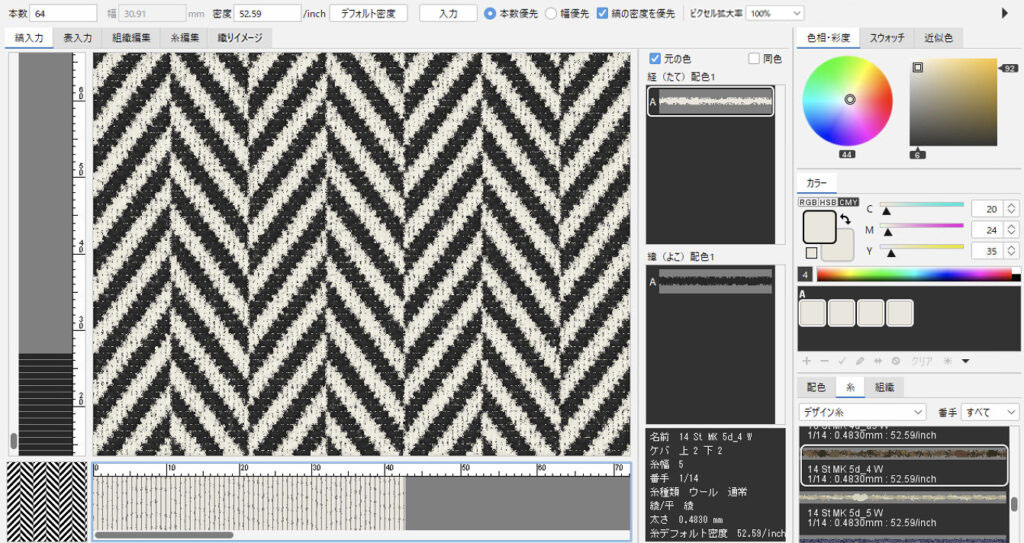Enable the 同色 checkbox
Viewport: 1024px width, 543px height.
(x=755, y=59)
